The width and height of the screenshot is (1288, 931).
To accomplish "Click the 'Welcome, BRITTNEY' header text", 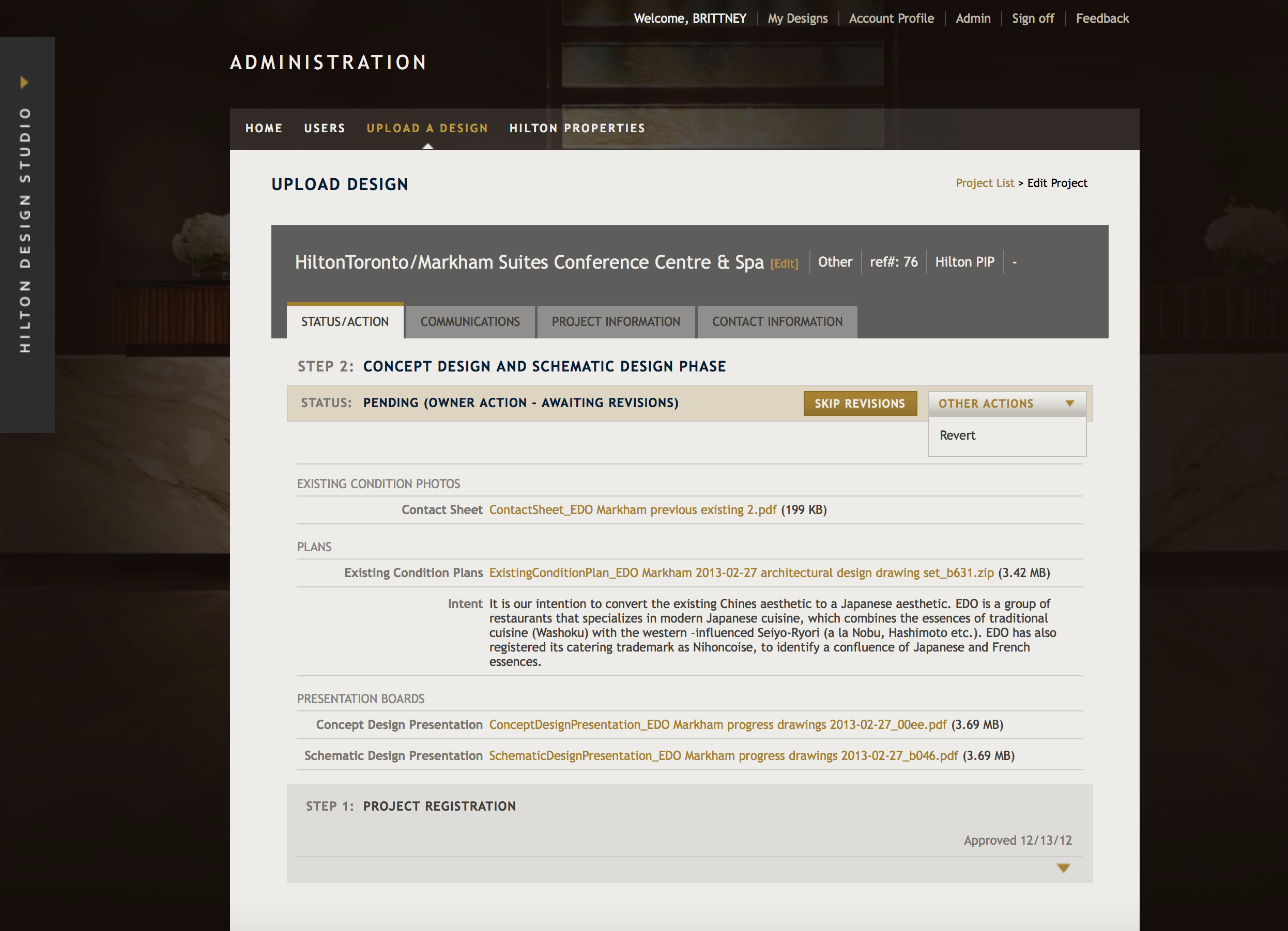I will [689, 19].
